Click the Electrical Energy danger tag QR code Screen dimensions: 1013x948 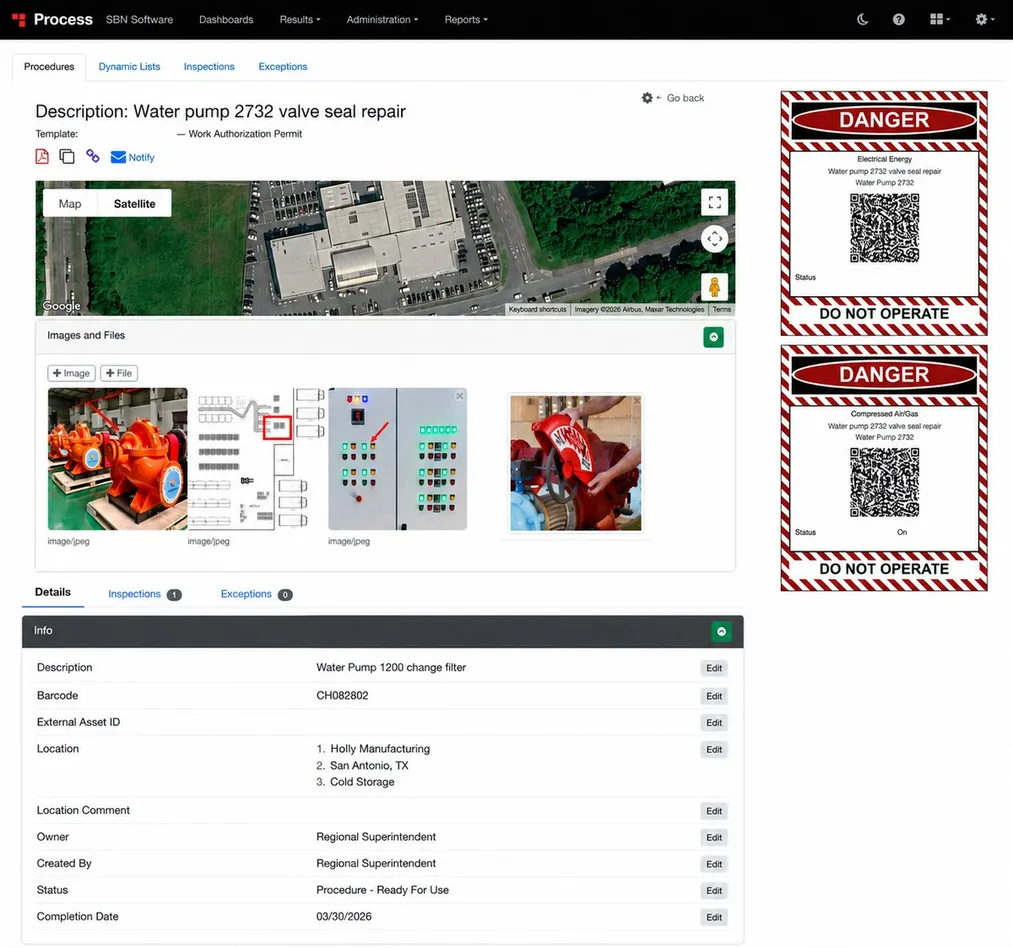884,228
